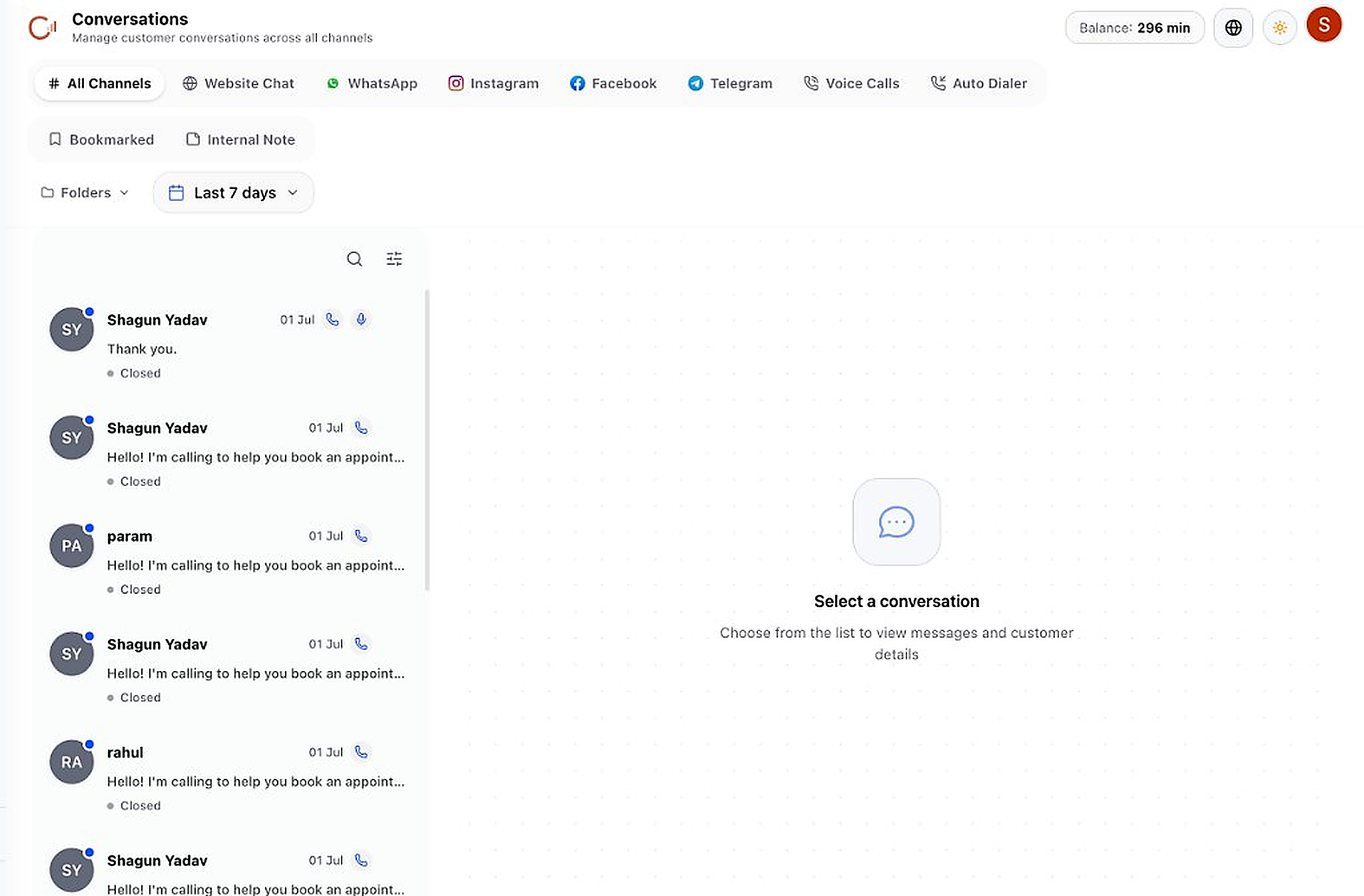Screen dimensions: 1364x896
Task: Click the WhatsApp logo icon
Action: coord(333,83)
